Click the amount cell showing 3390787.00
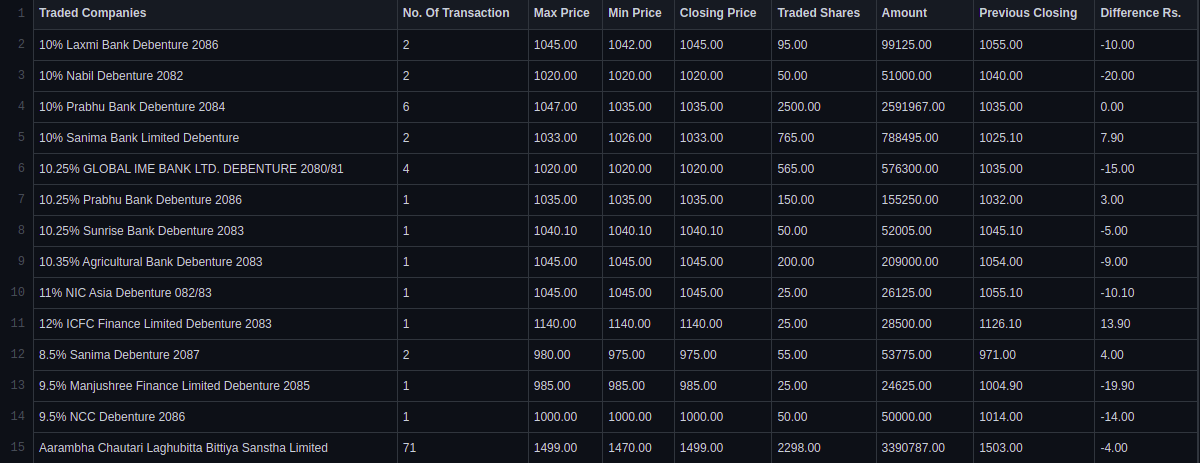Viewport: 1200px width, 463px height. pyautogui.click(x=924, y=448)
